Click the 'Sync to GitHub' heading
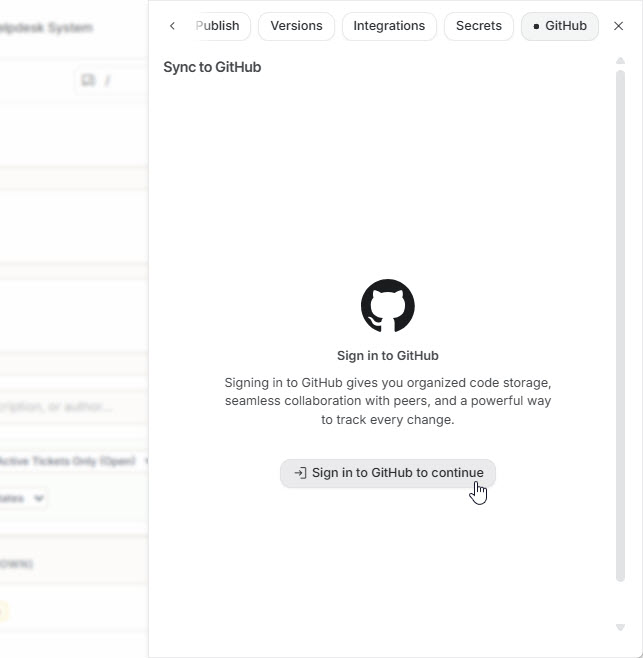This screenshot has width=643, height=658. [212, 67]
